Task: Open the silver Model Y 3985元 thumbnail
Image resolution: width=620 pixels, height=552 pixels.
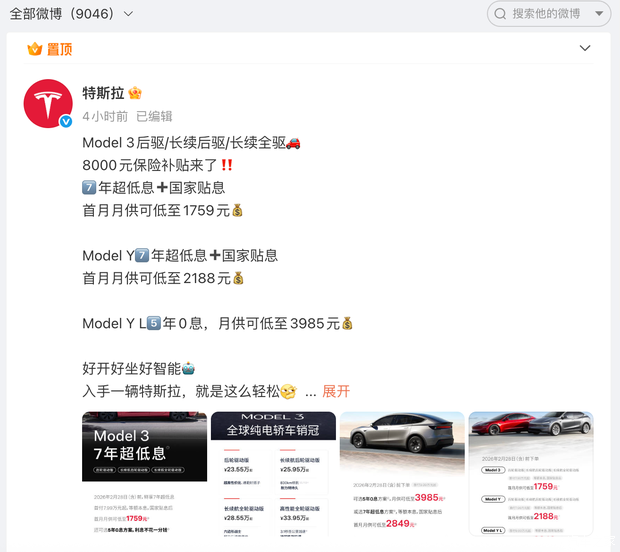Action: pyautogui.click(x=402, y=473)
